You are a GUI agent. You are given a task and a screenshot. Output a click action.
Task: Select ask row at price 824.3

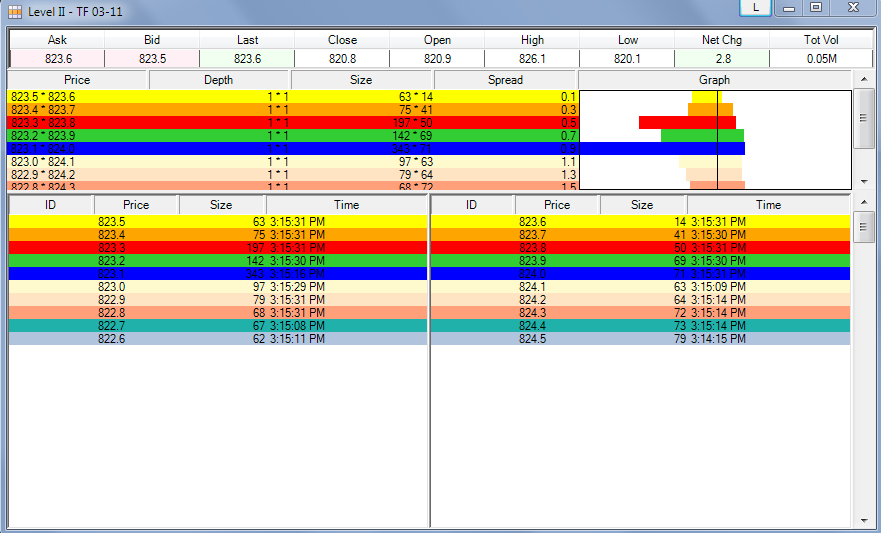[641, 312]
